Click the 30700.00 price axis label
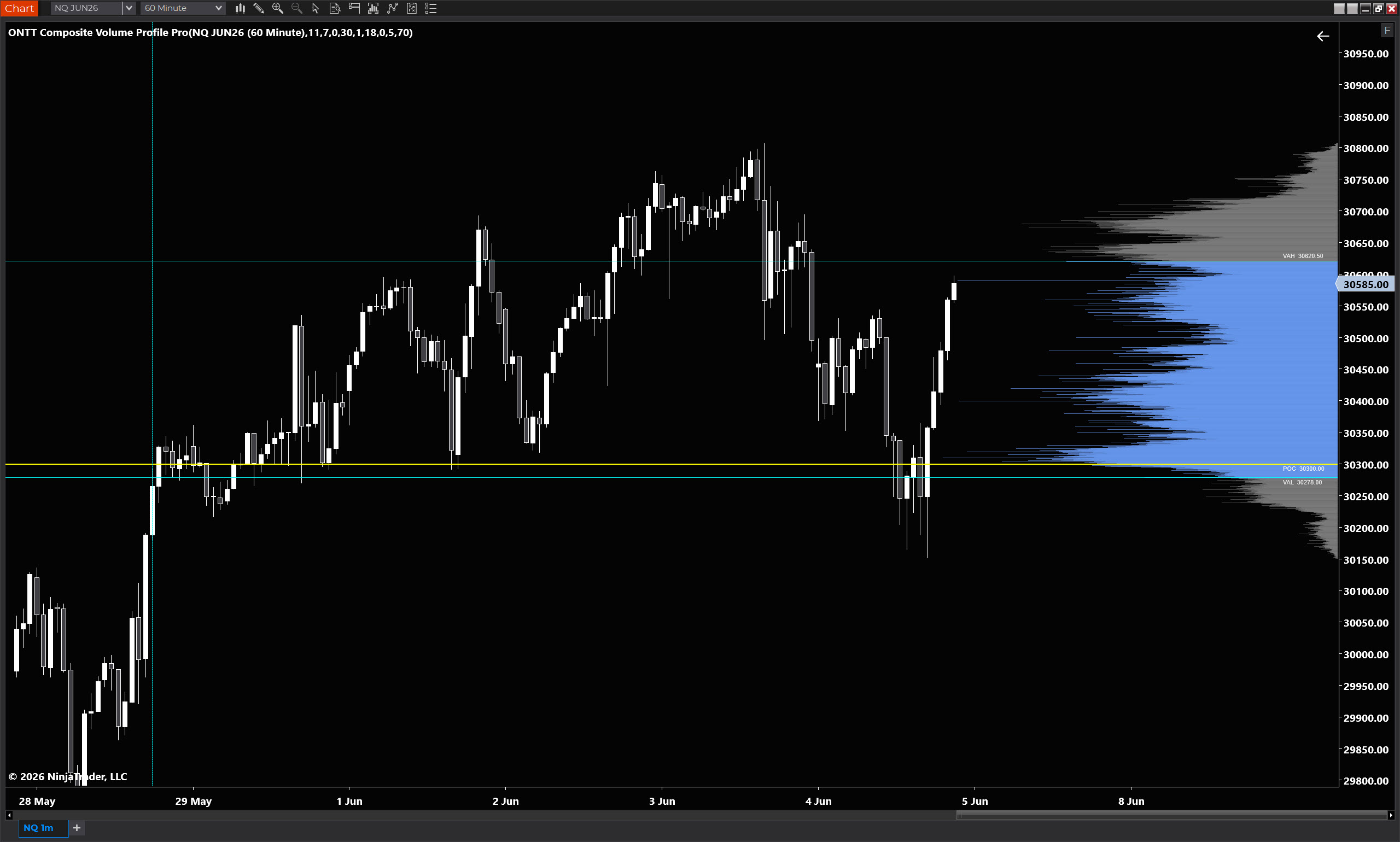 [x=1366, y=212]
